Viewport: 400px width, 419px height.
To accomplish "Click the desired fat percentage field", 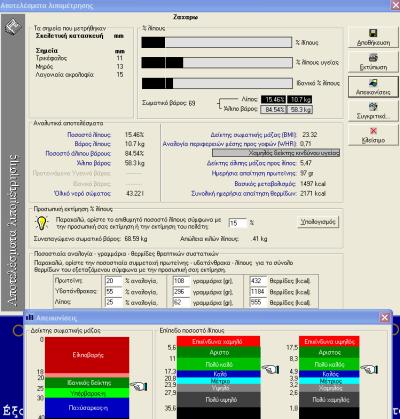I will coord(238,223).
